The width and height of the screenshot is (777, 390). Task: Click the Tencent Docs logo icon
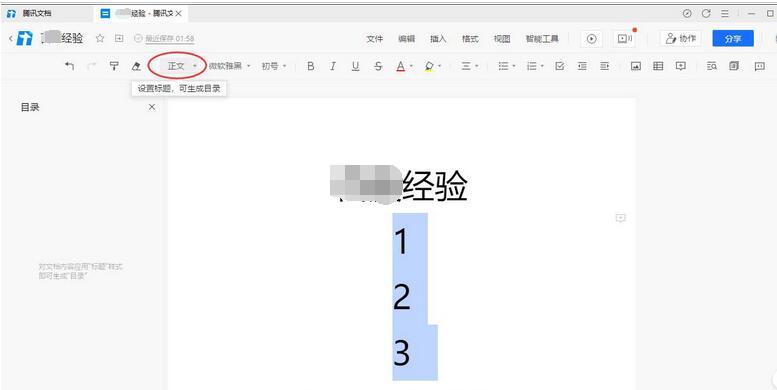coord(24,38)
